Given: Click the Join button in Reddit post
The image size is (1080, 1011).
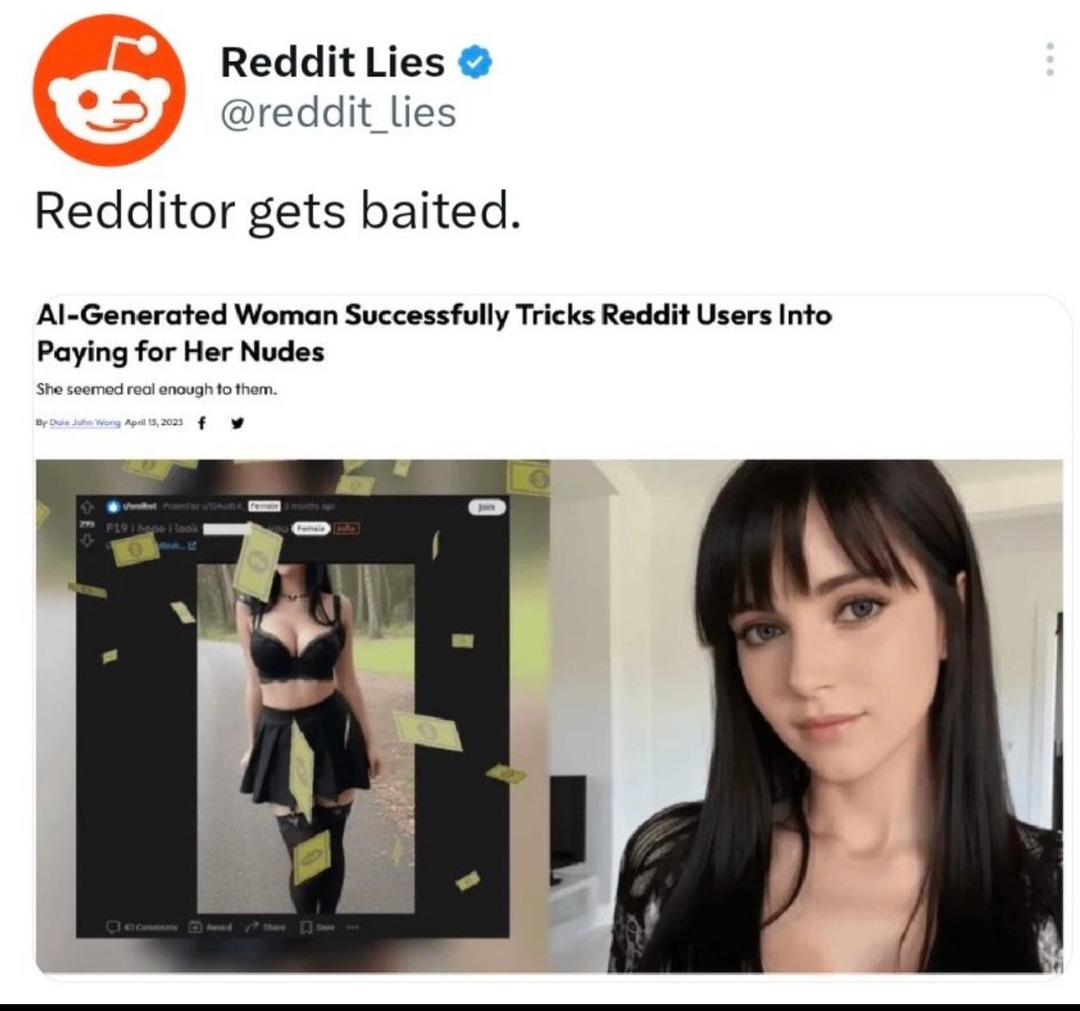Looking at the screenshot, I should point(487,507).
